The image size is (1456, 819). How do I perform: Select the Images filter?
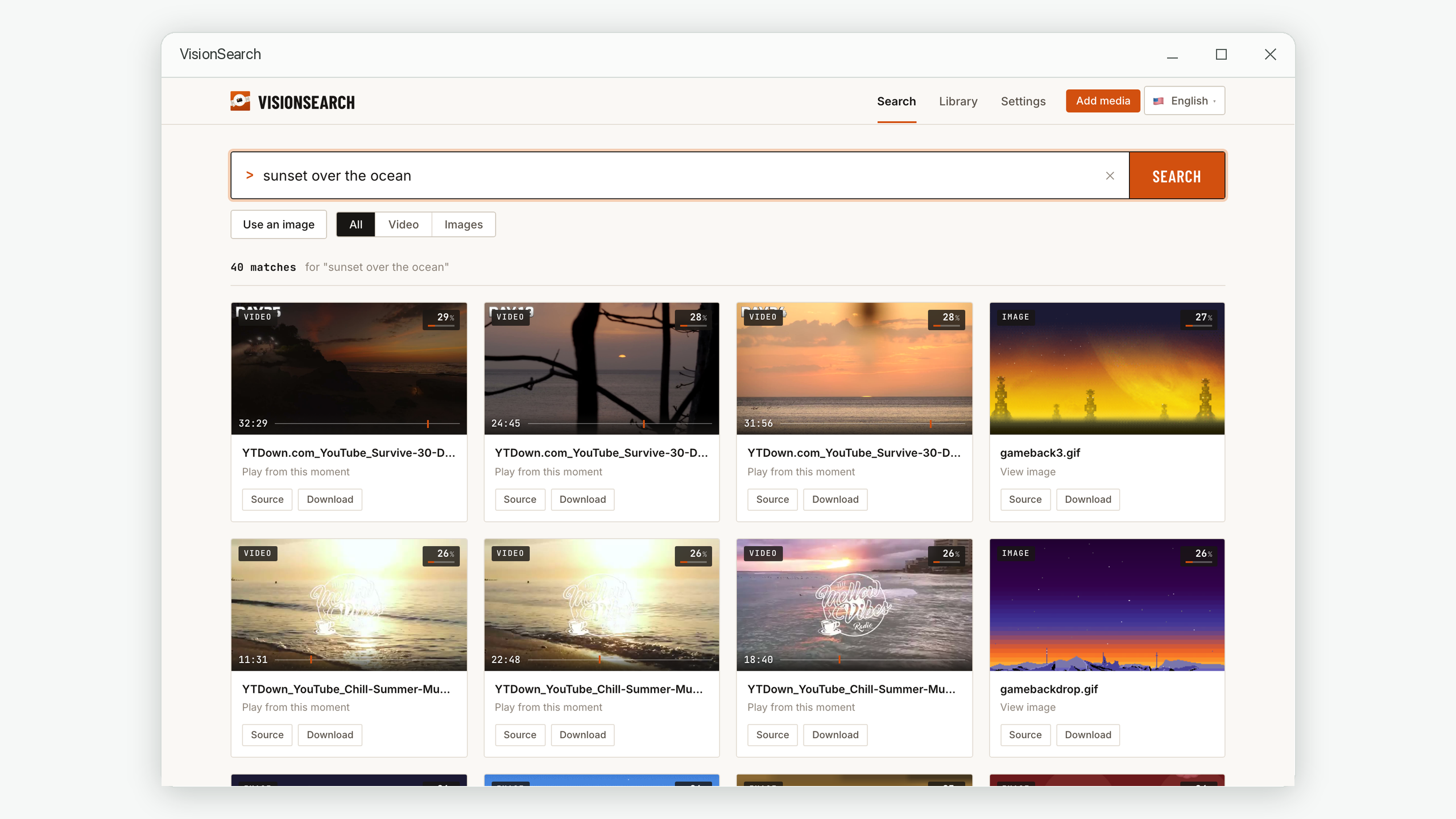pyautogui.click(x=463, y=225)
